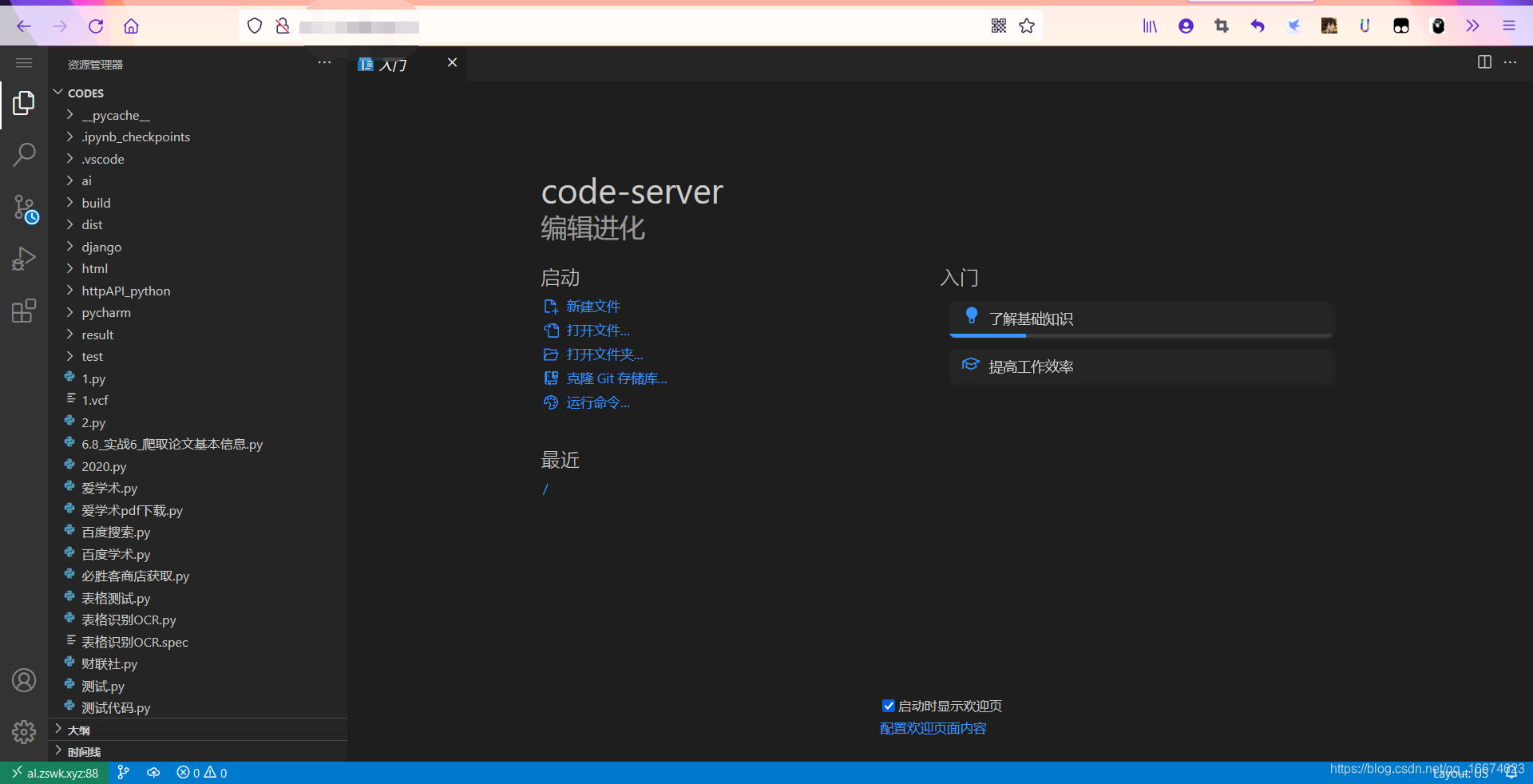This screenshot has width=1533, height=784.
Task: Open 提高工作效率 walkthrough
Action: point(1141,367)
